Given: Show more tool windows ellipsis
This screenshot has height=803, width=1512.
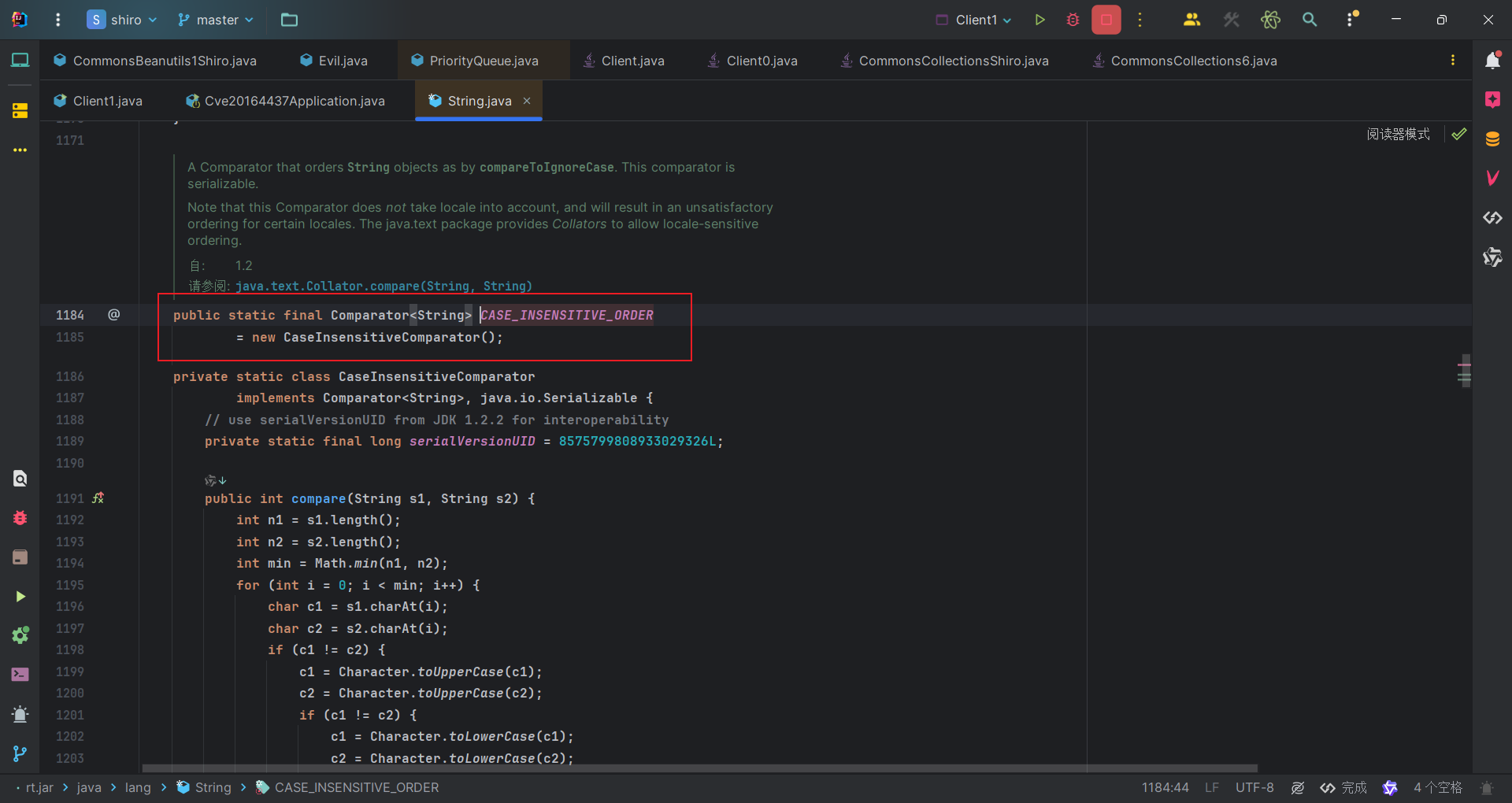Looking at the screenshot, I should coord(20,150).
